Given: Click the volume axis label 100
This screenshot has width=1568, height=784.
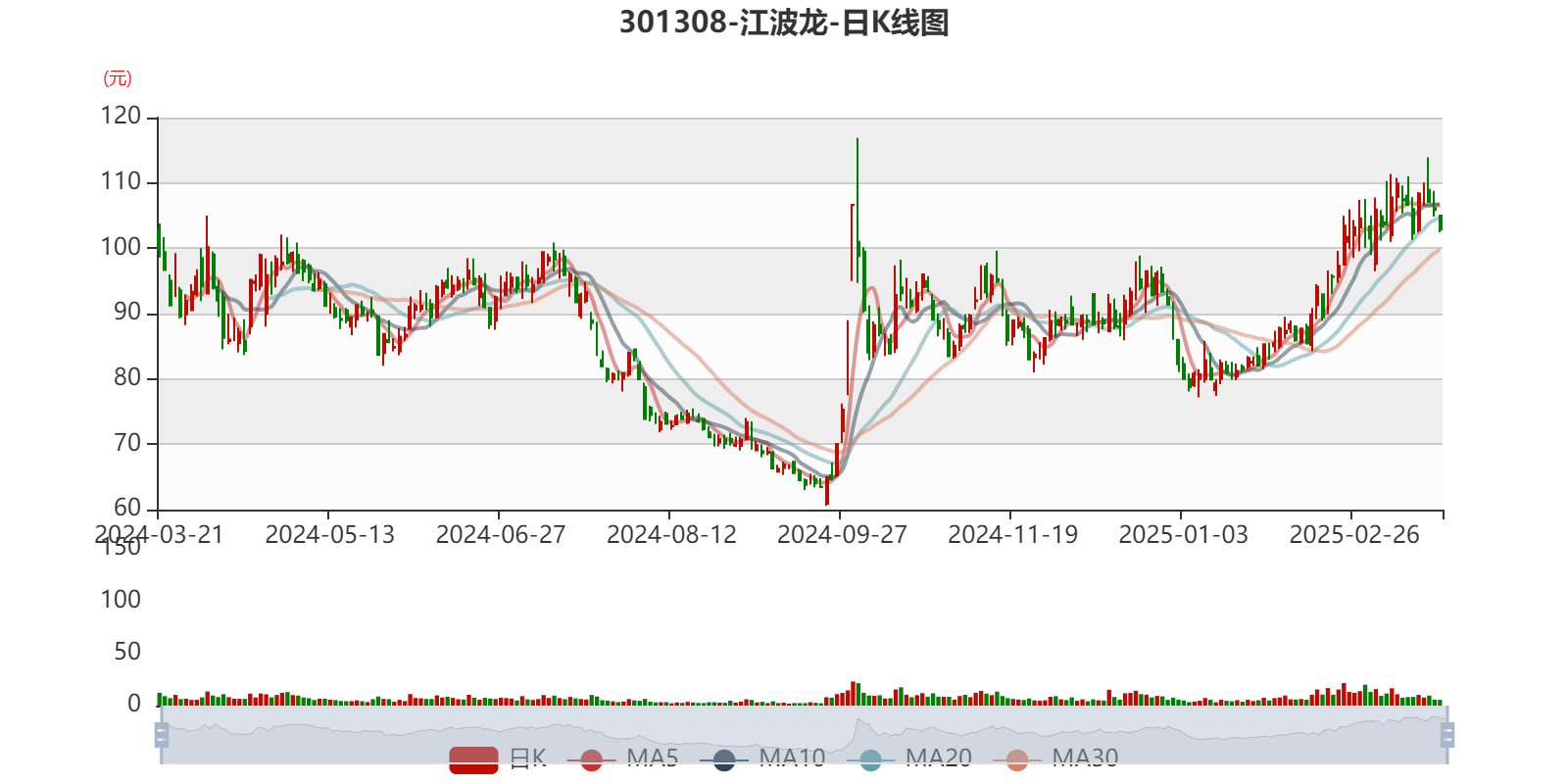Looking at the screenshot, I should click(x=121, y=600).
